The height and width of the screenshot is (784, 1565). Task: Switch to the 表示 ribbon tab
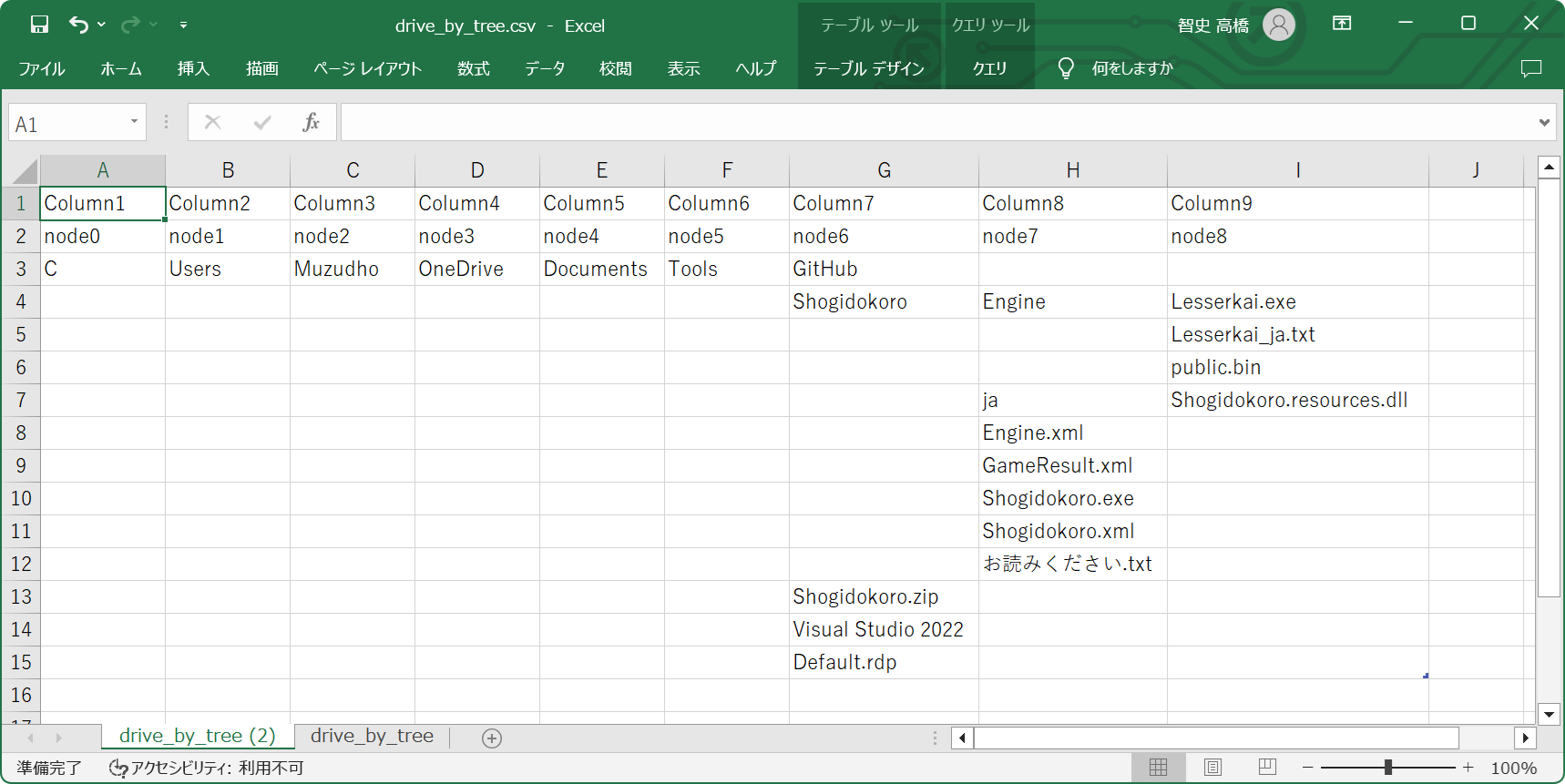[x=684, y=68]
